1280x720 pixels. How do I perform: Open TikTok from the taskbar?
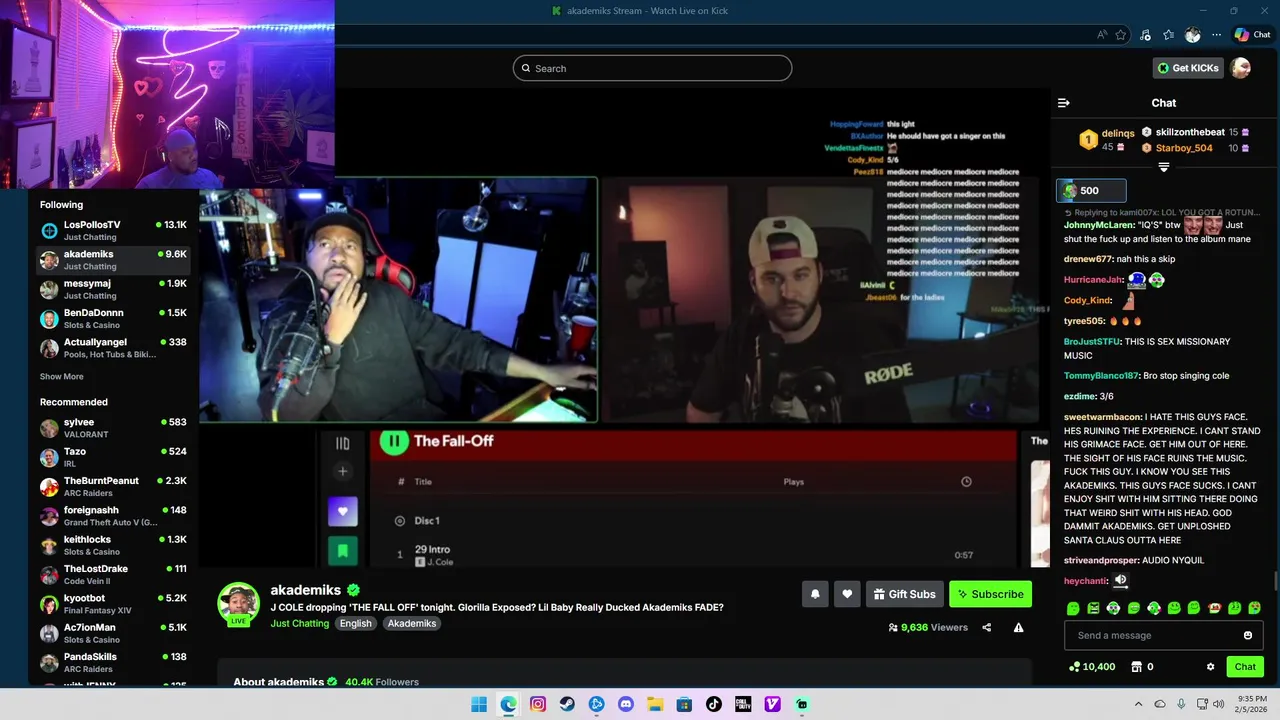pyautogui.click(x=714, y=704)
